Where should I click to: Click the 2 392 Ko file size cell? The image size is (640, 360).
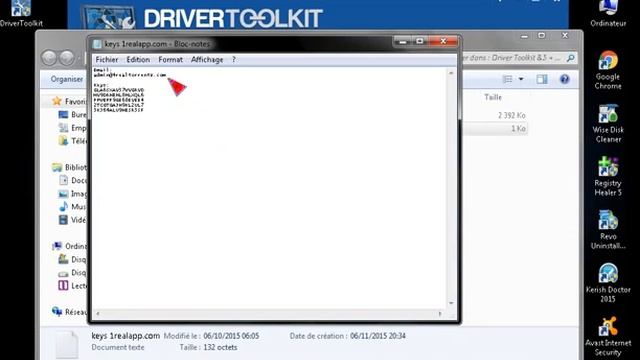511,116
